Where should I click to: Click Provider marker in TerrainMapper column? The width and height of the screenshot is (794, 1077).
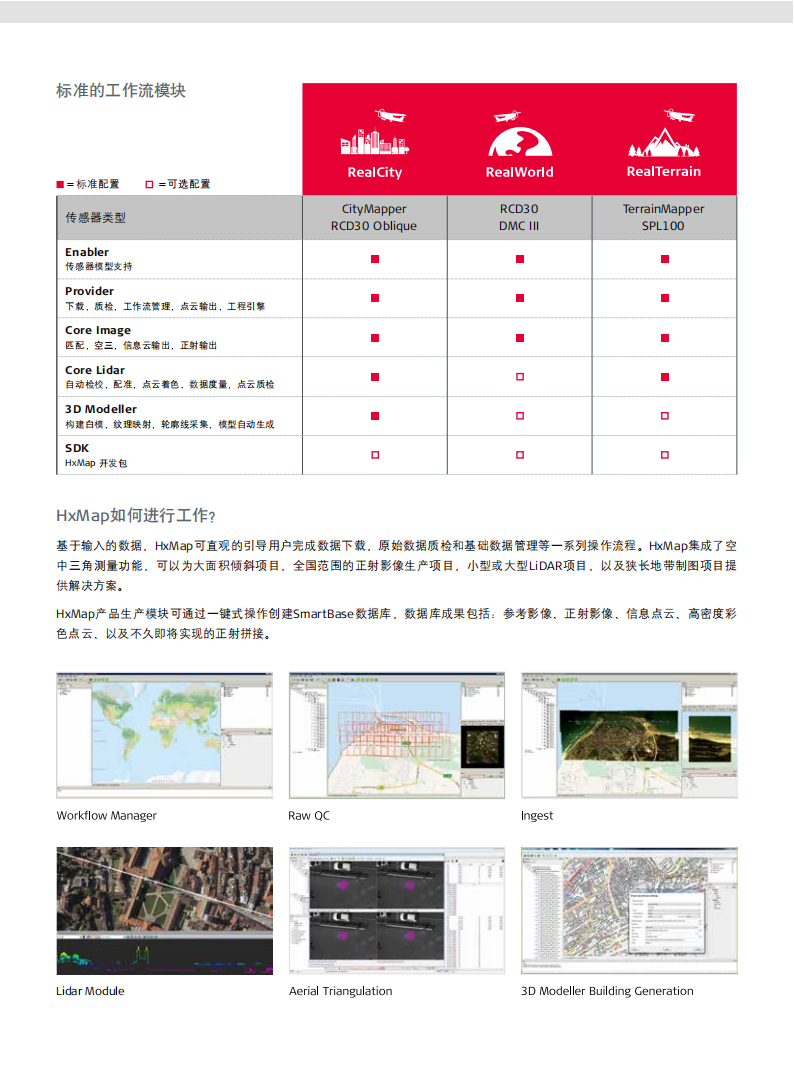[665, 298]
